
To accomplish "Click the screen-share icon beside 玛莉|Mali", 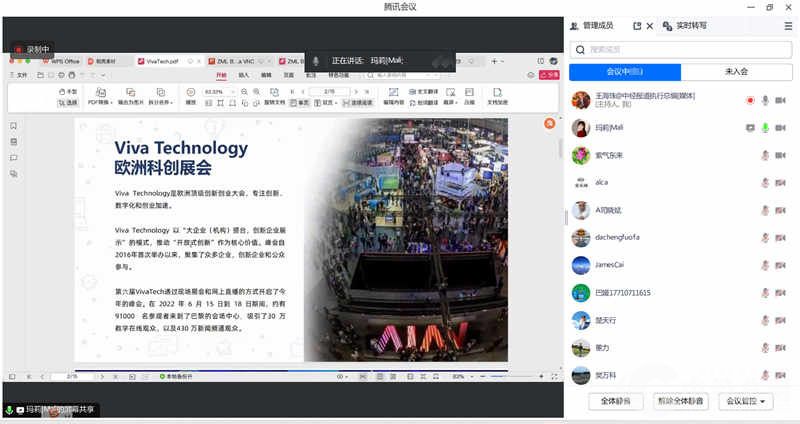I will (x=750, y=128).
